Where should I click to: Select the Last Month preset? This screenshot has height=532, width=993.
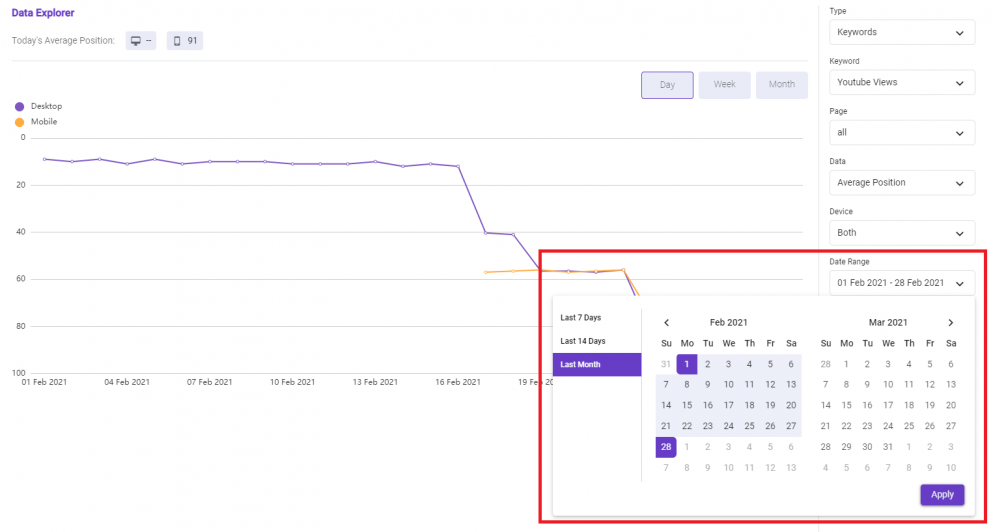point(597,364)
